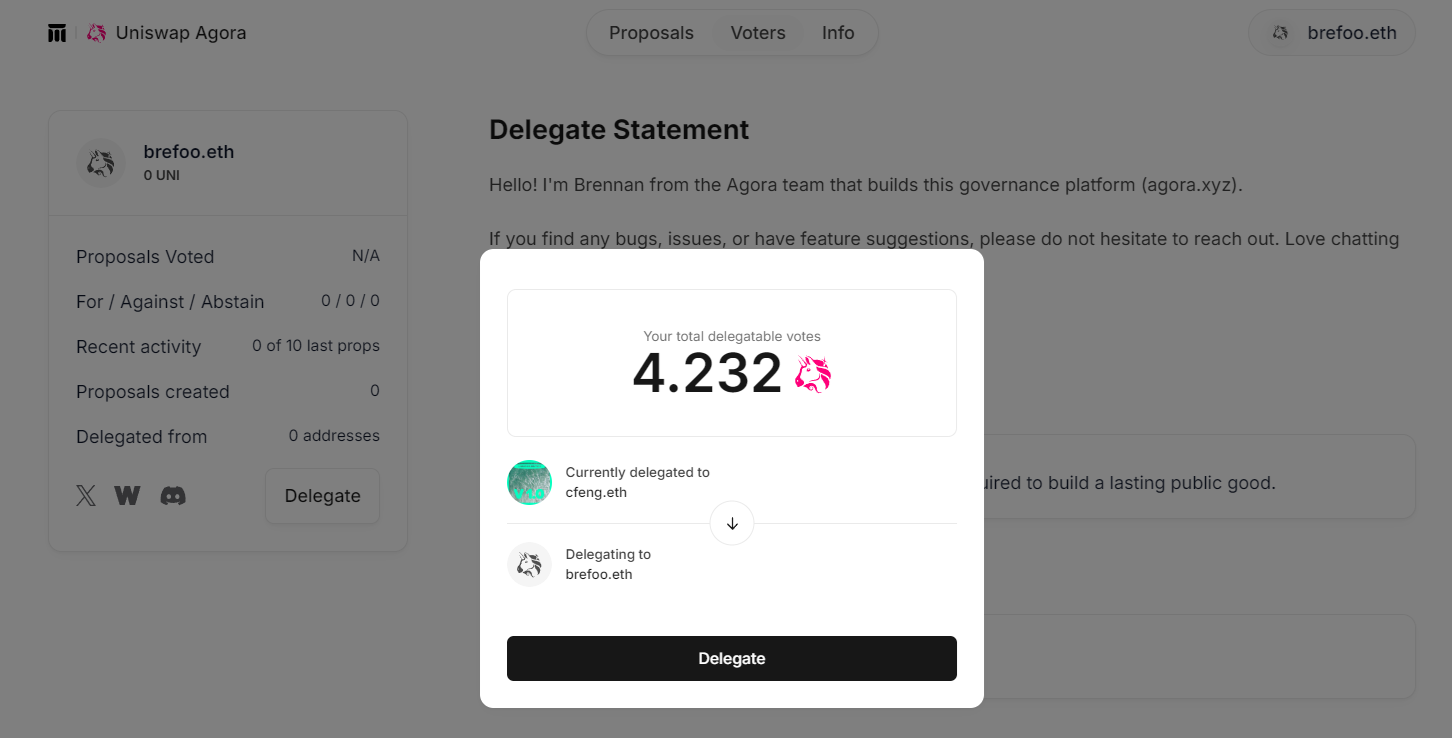Open the brefoo.eth wallet account menu
Screen dimensions: 1452x738
pyautogui.click(x=1332, y=33)
